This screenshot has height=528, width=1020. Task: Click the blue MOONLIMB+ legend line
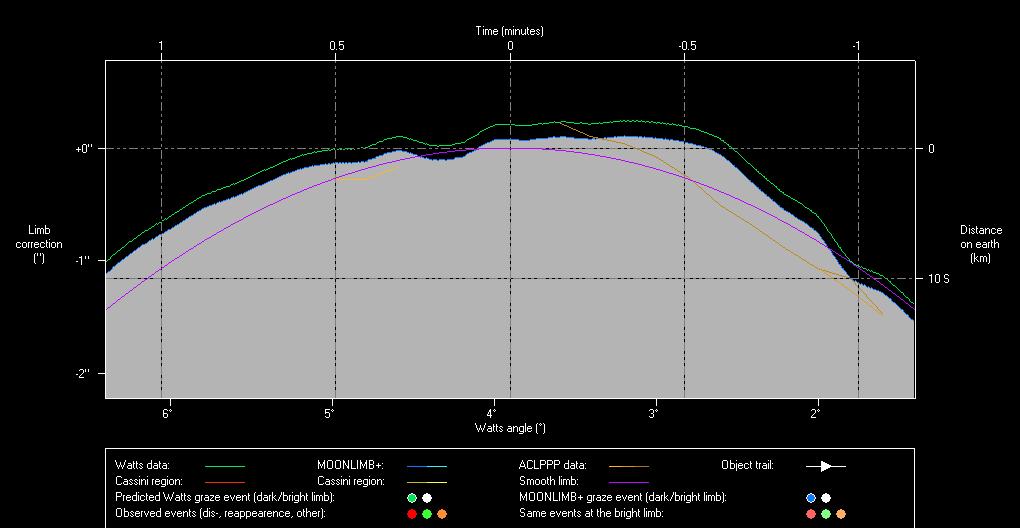click(x=426, y=465)
